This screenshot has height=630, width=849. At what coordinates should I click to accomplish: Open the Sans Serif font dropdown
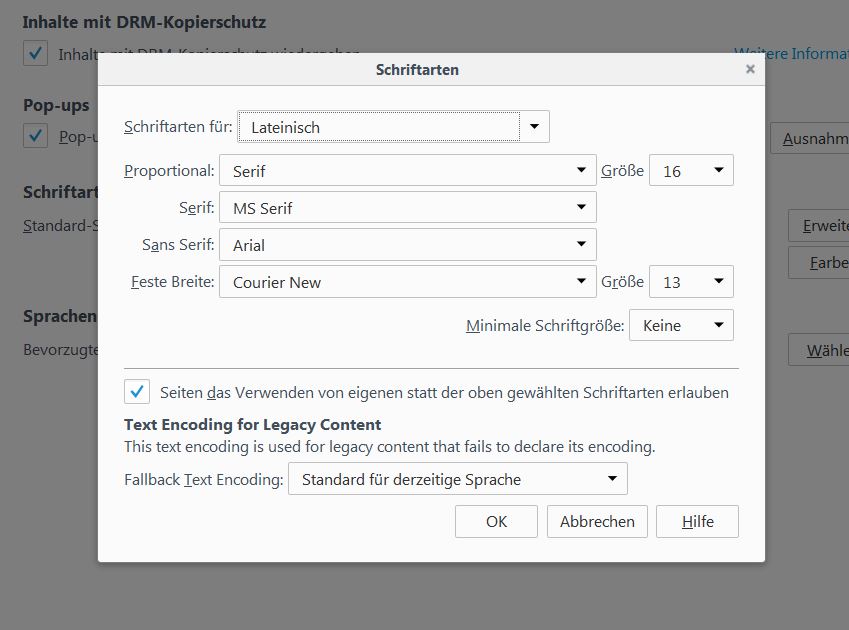point(407,245)
